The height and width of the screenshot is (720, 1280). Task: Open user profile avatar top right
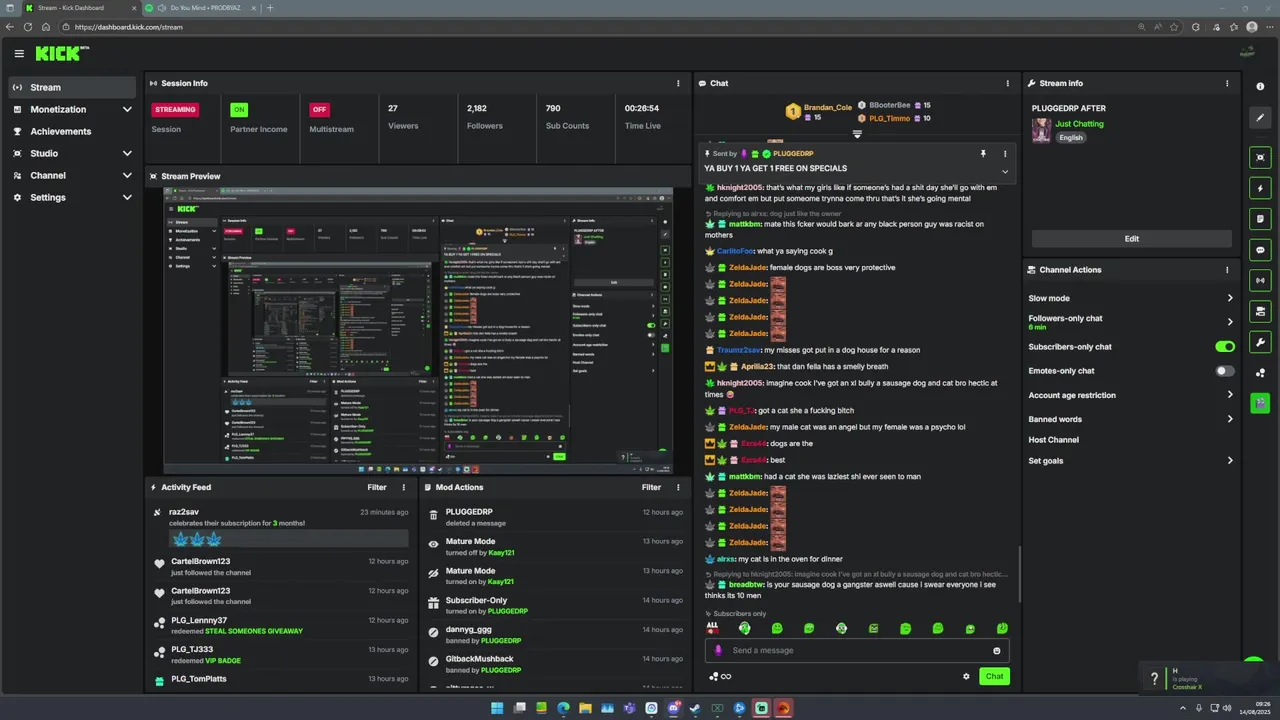point(1247,53)
